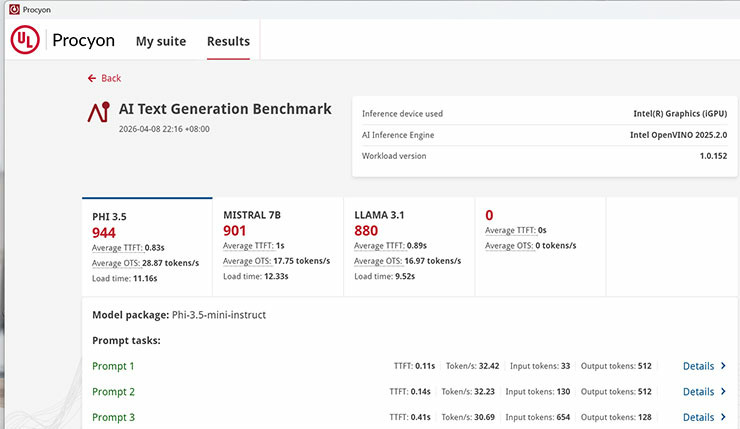Click the MISTRAL 7B score 901
Screen dimensions: 740x429
tap(235, 231)
